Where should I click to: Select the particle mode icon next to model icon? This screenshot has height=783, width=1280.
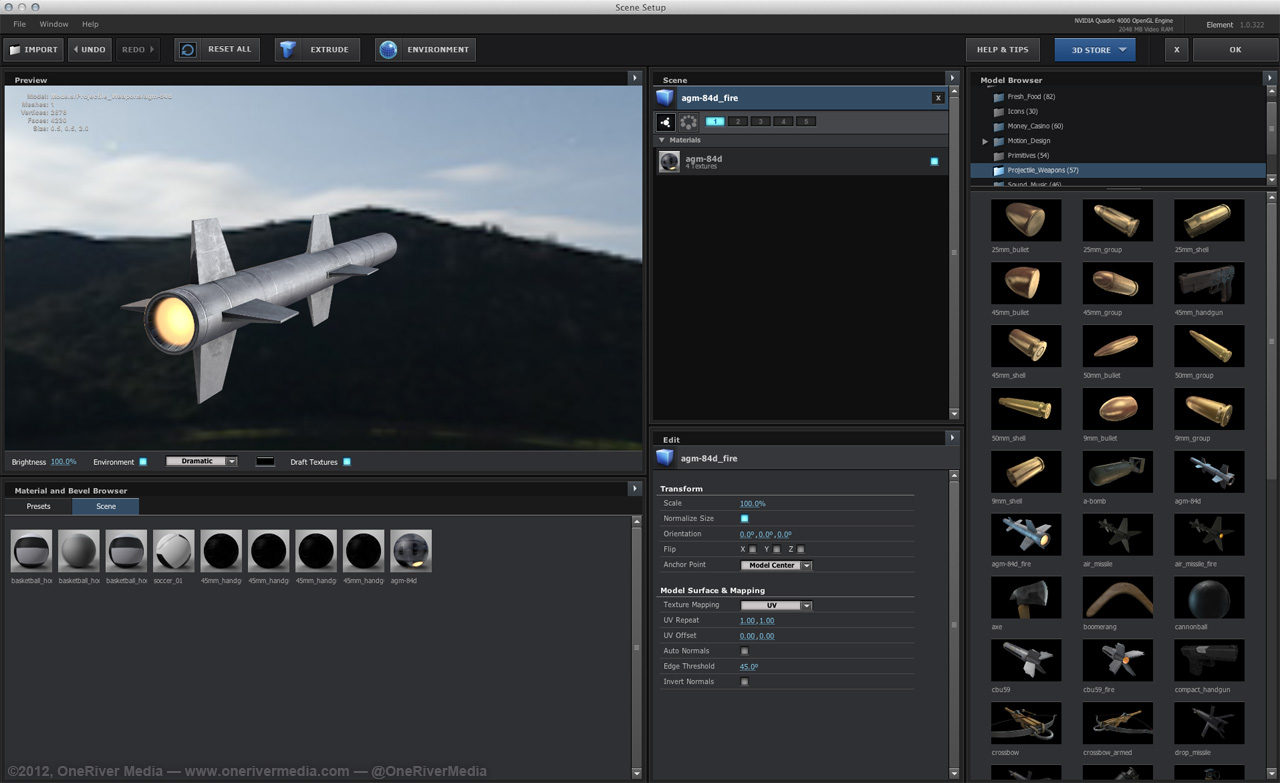coord(689,121)
